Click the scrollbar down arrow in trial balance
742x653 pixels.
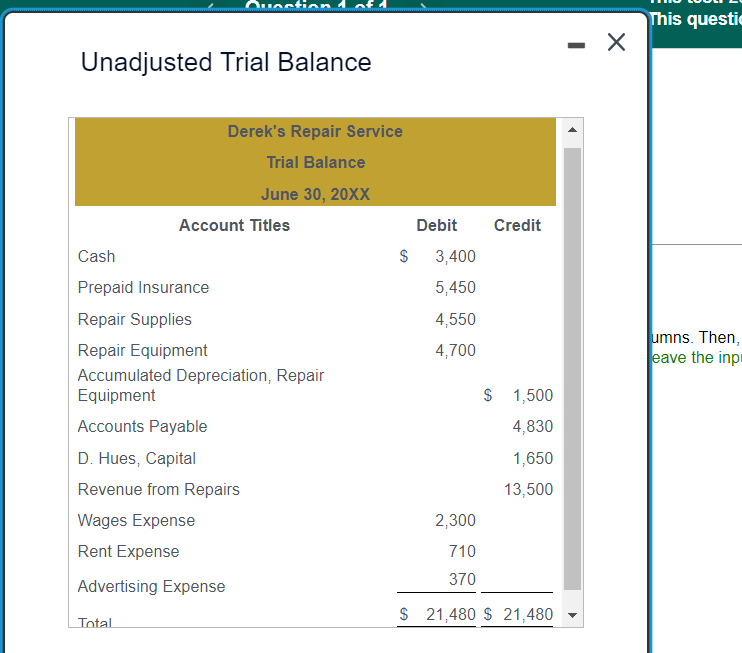572,615
